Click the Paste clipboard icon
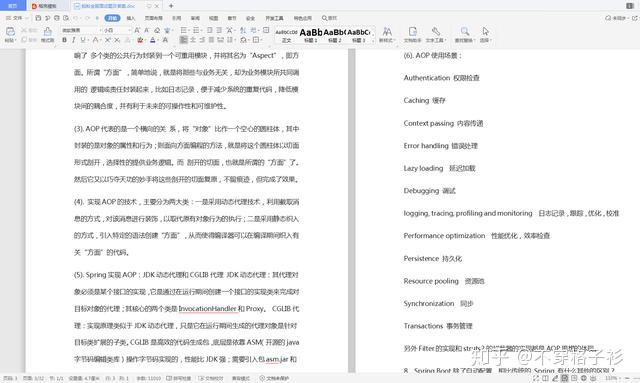Viewport: 640px width, 383px height. [10, 34]
